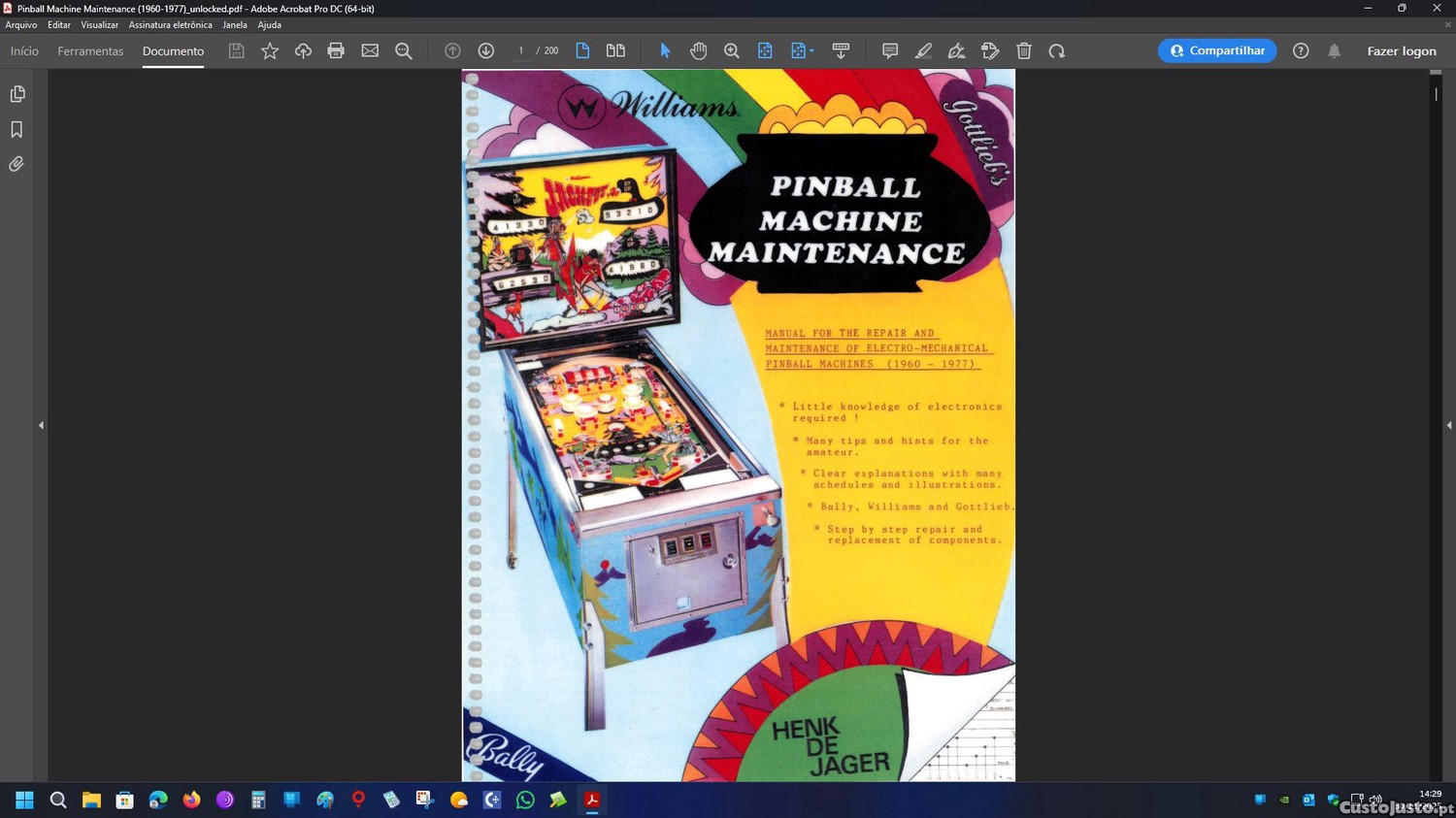
Task: Switch to the Ferramentas tab
Action: pos(90,51)
